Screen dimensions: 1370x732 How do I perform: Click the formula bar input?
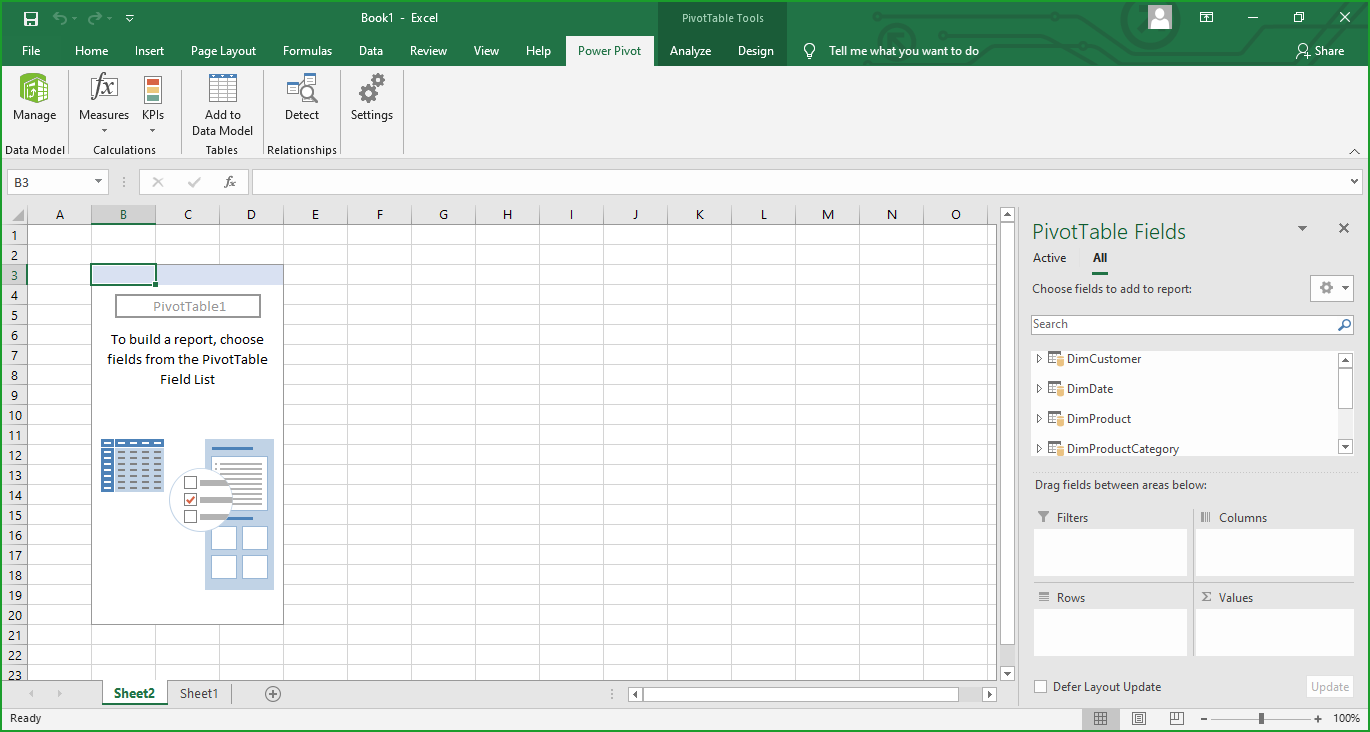coord(800,182)
